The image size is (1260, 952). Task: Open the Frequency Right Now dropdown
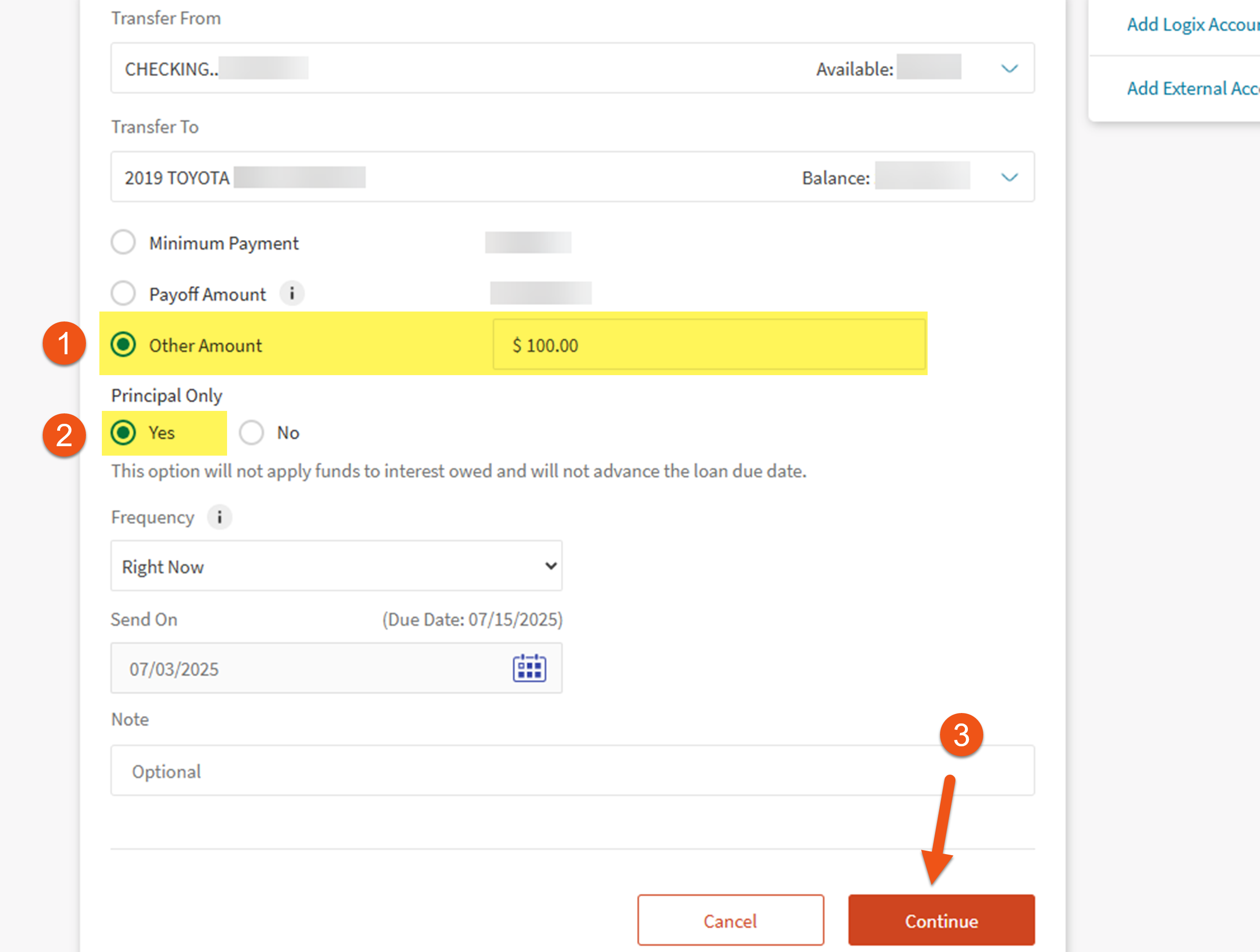pos(336,566)
